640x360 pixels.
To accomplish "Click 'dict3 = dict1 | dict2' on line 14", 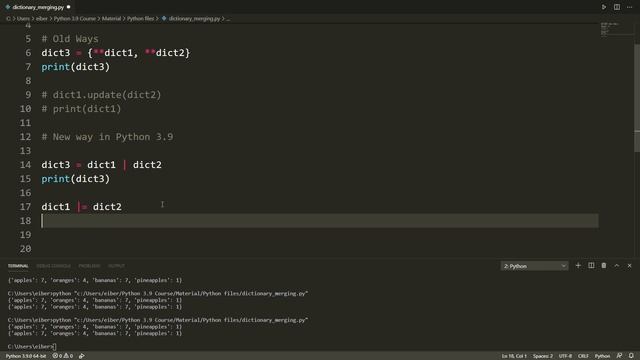I will tap(101, 165).
